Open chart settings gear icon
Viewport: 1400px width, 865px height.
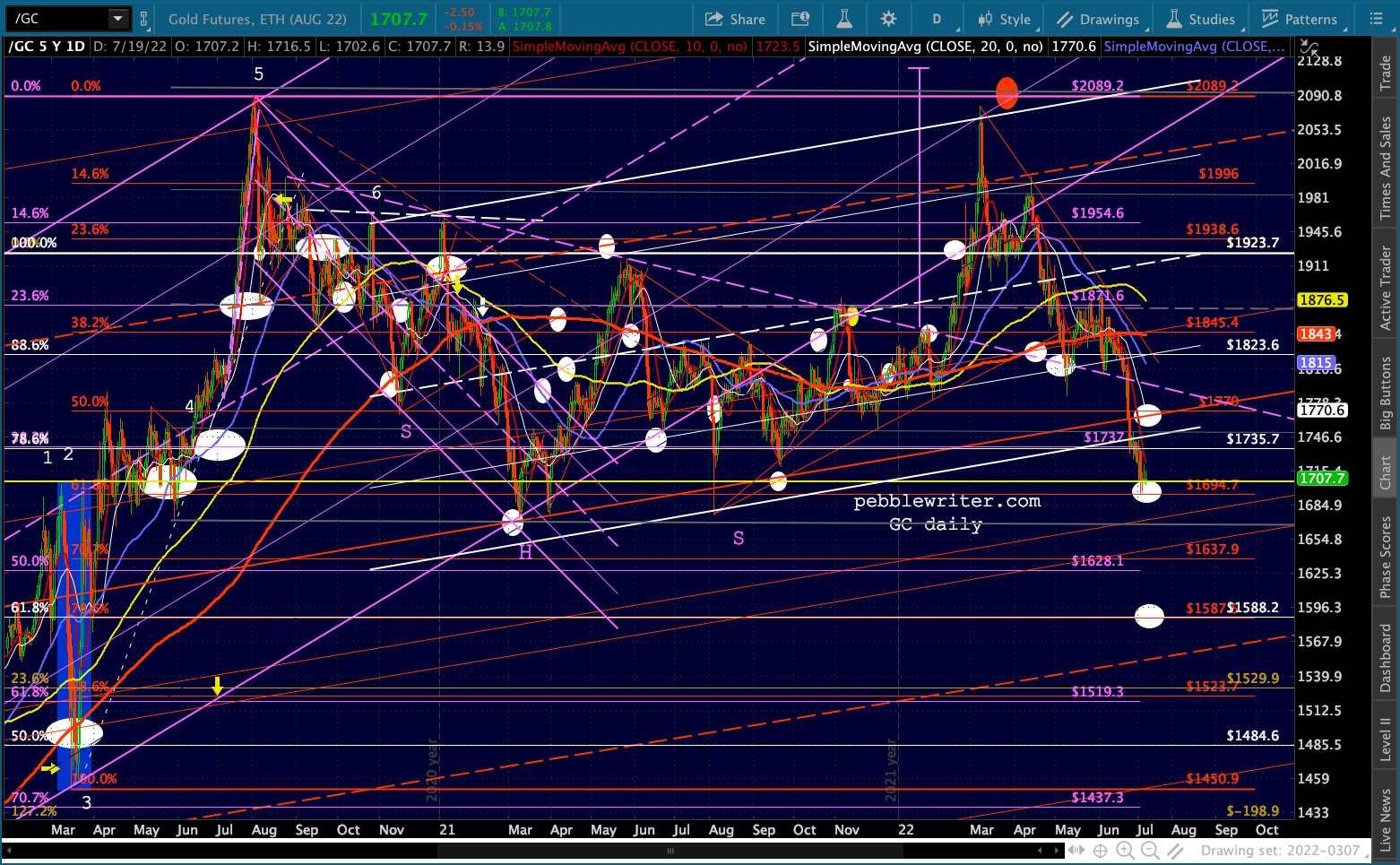(888, 19)
